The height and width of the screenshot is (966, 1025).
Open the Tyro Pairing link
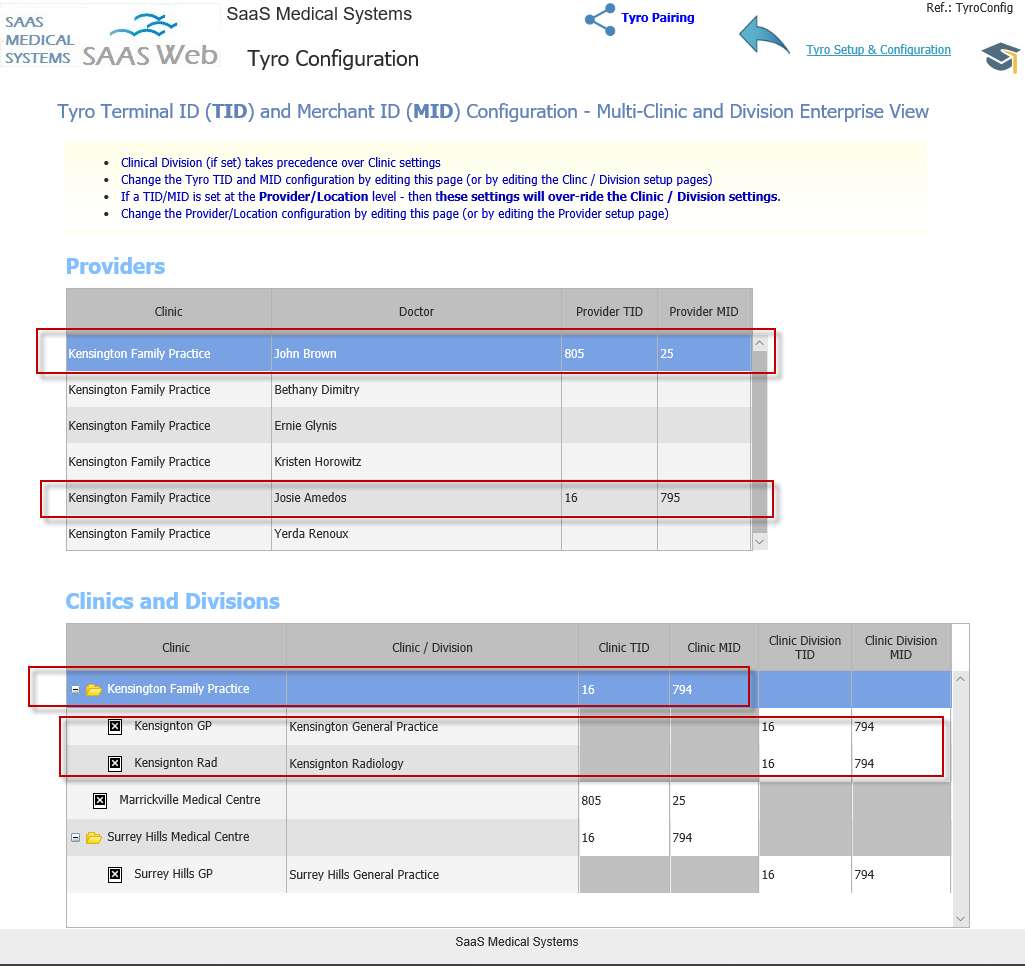click(x=658, y=18)
